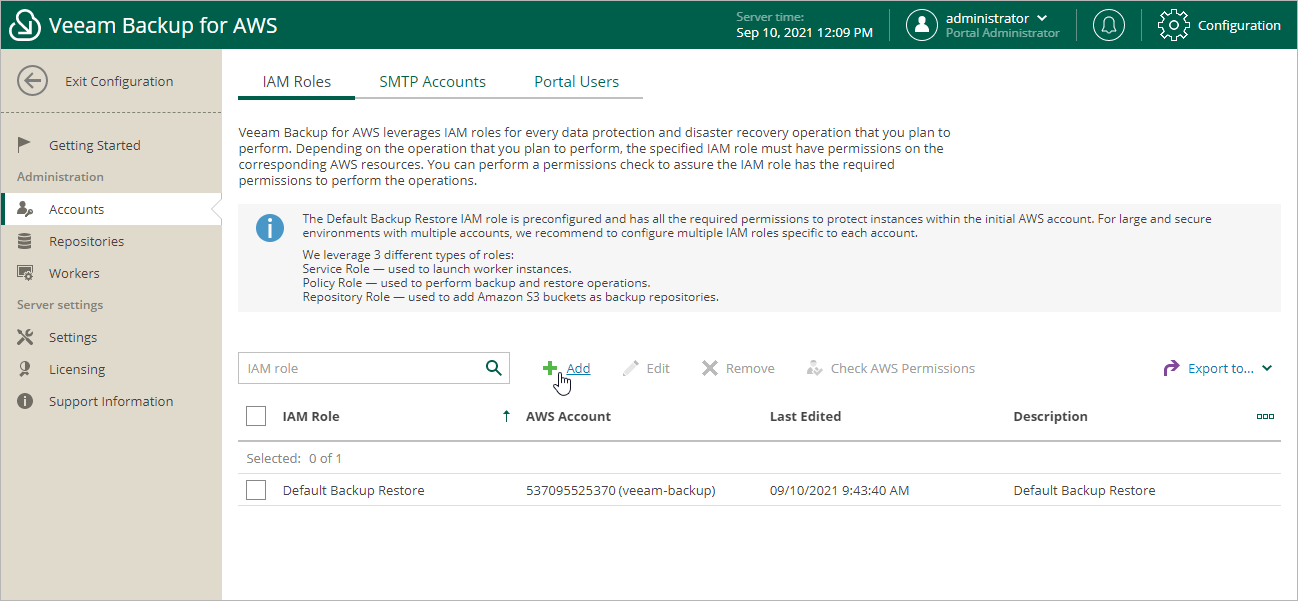1298x601 pixels.
Task: Click the purple Export arrow icon
Action: pos(1172,369)
